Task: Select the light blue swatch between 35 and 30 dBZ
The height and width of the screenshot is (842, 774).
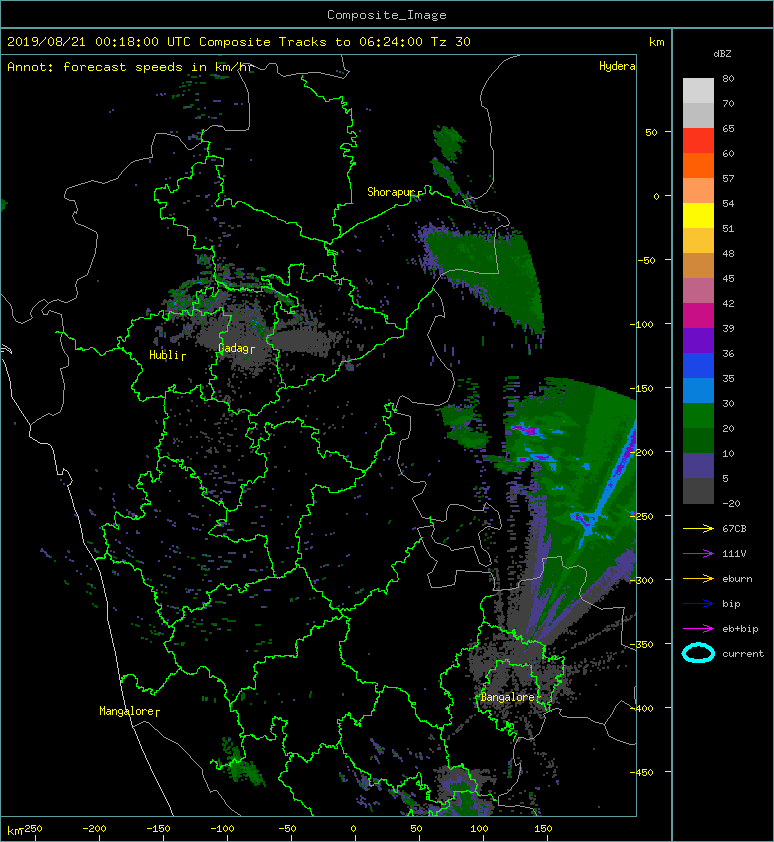Action: pyautogui.click(x=698, y=391)
